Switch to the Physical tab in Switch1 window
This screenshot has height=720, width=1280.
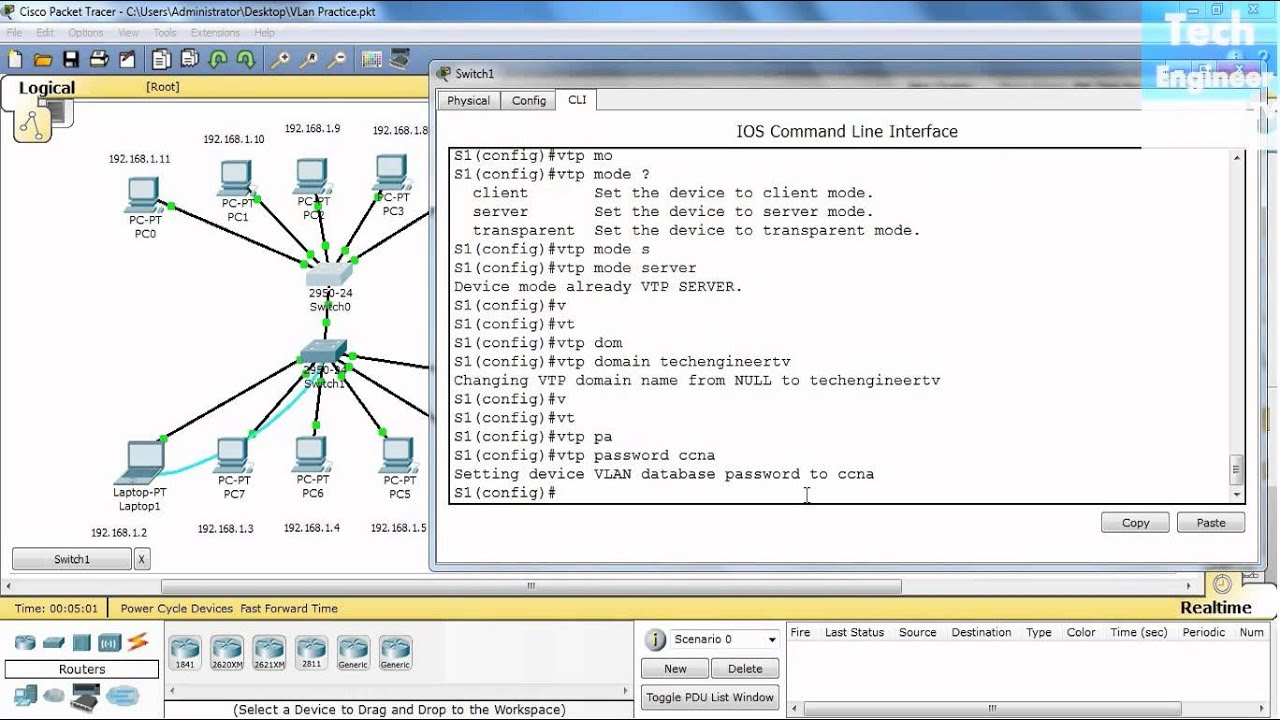(468, 101)
